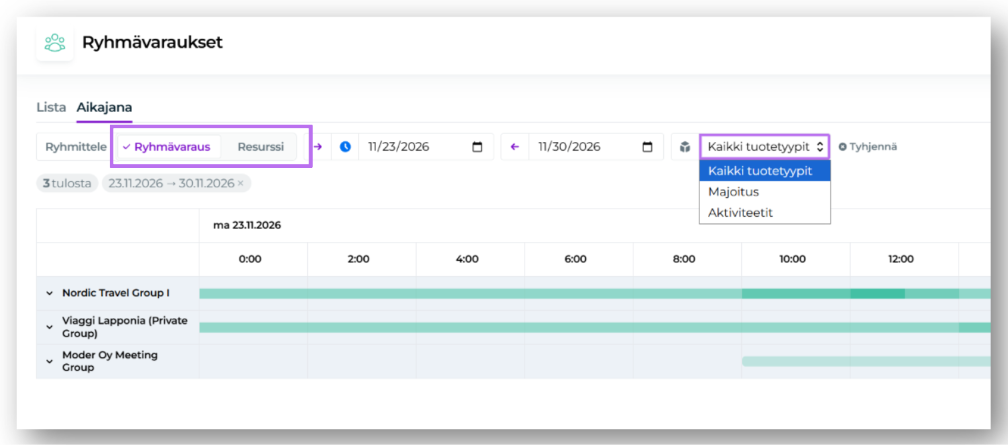This screenshot has width=1008, height=445.
Task: Click the 4:00 time column header
Action: [467, 259]
